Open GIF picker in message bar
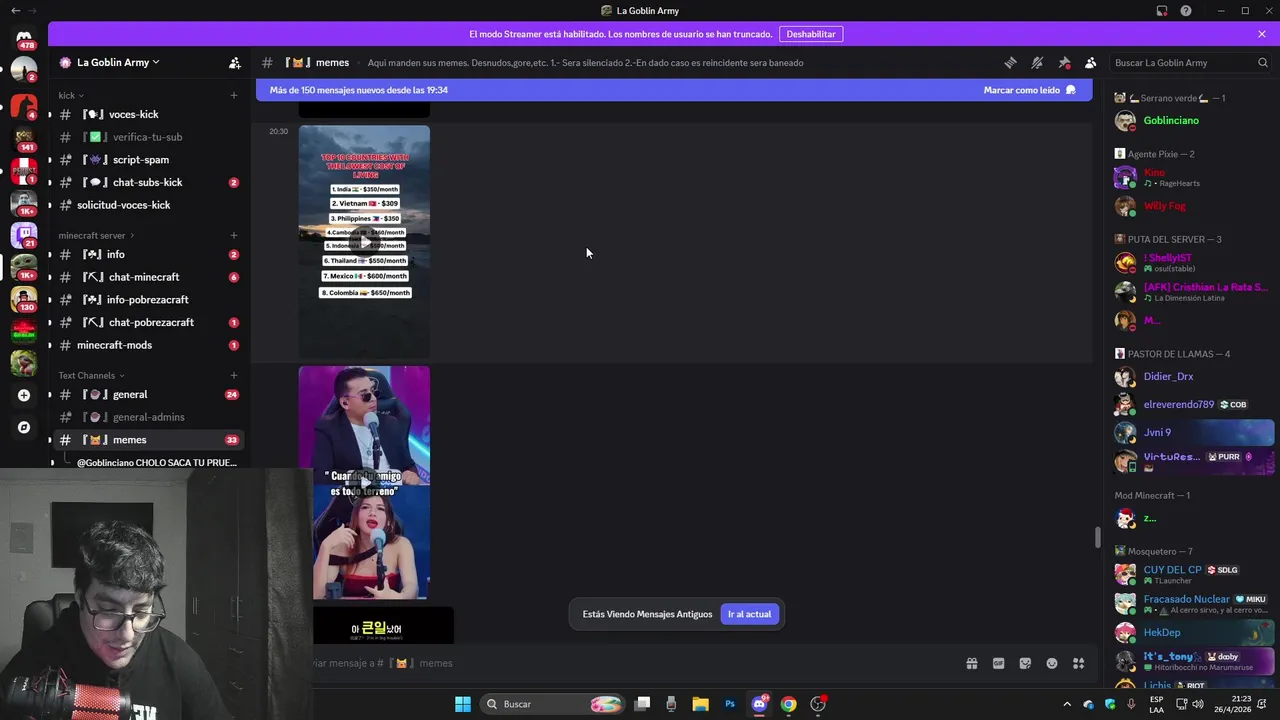This screenshot has height=720, width=1280. pyautogui.click(x=998, y=663)
